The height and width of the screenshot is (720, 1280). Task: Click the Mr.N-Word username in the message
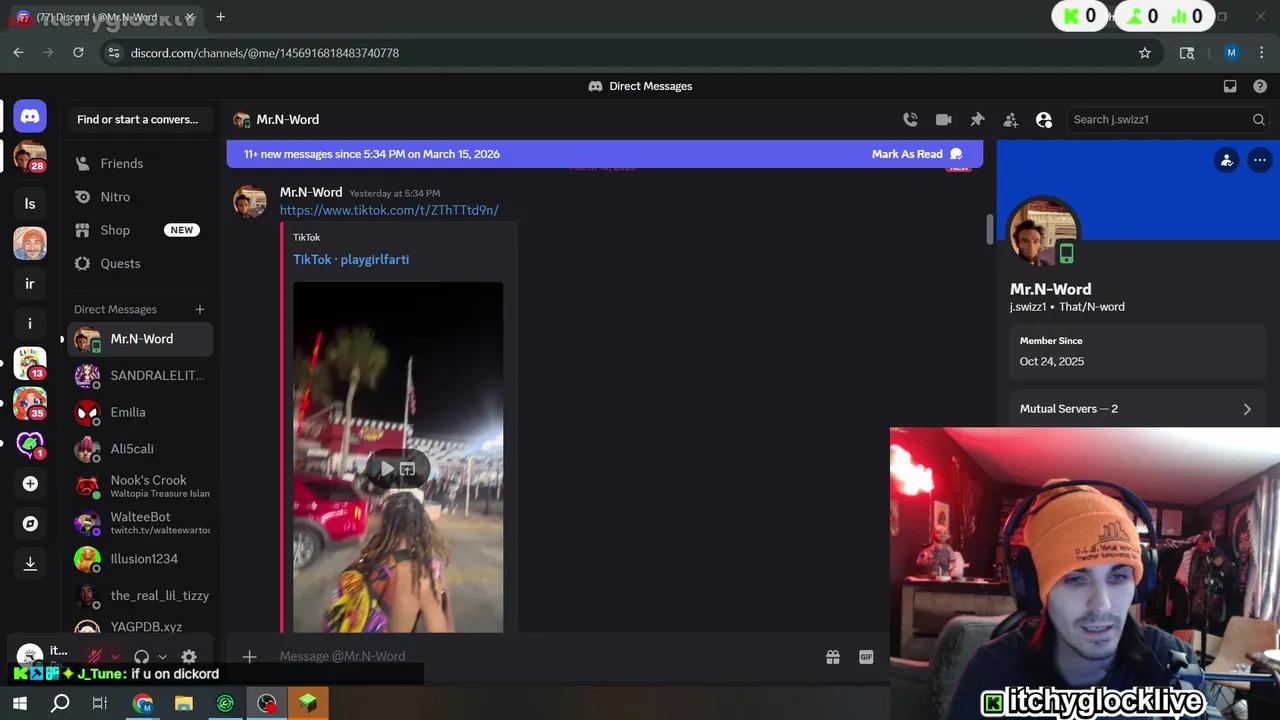311,192
